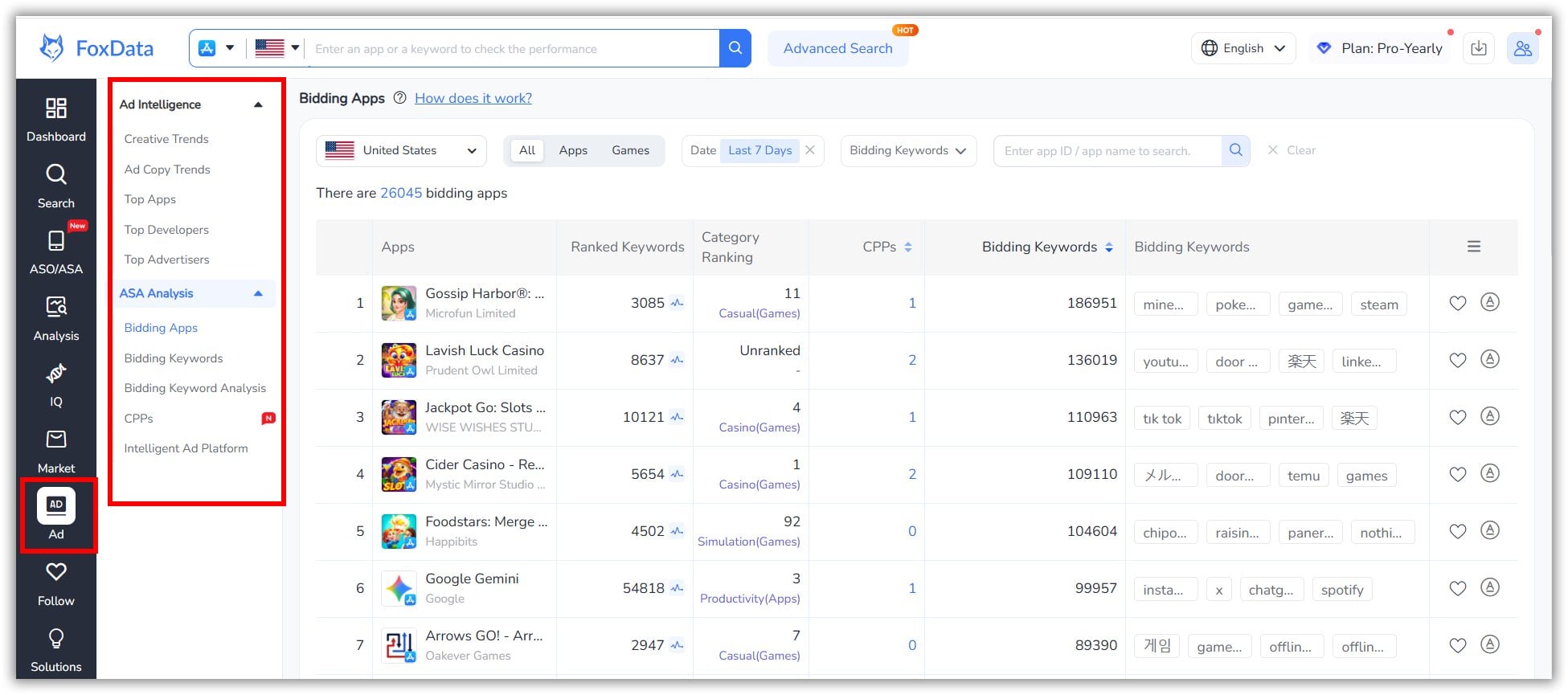The height and width of the screenshot is (695, 1568).
Task: Switch to the Apps filter tab
Action: 573,150
